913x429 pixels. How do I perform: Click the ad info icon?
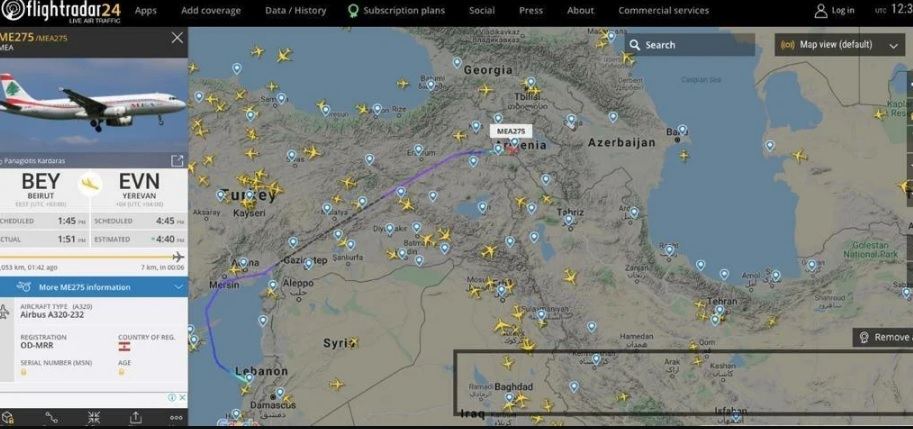tap(172, 398)
